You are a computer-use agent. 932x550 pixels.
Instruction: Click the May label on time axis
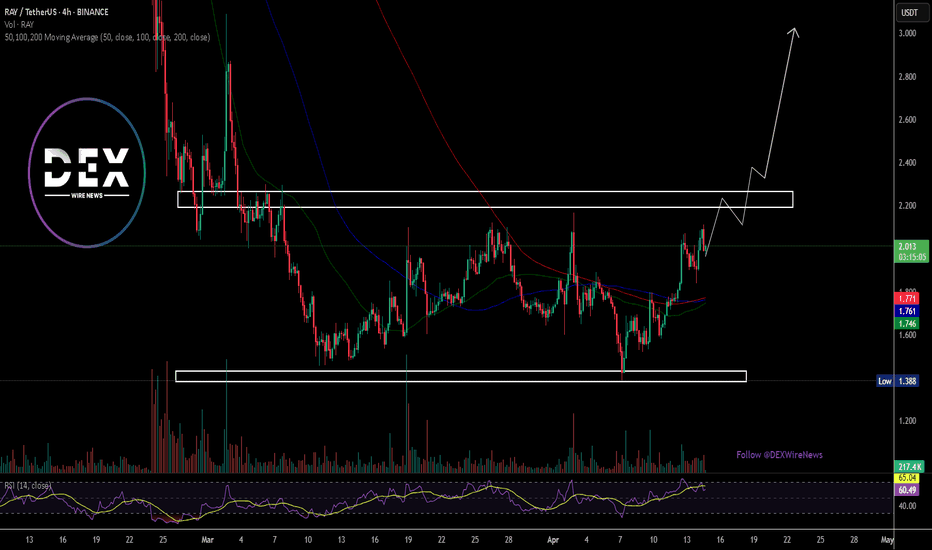(887, 540)
